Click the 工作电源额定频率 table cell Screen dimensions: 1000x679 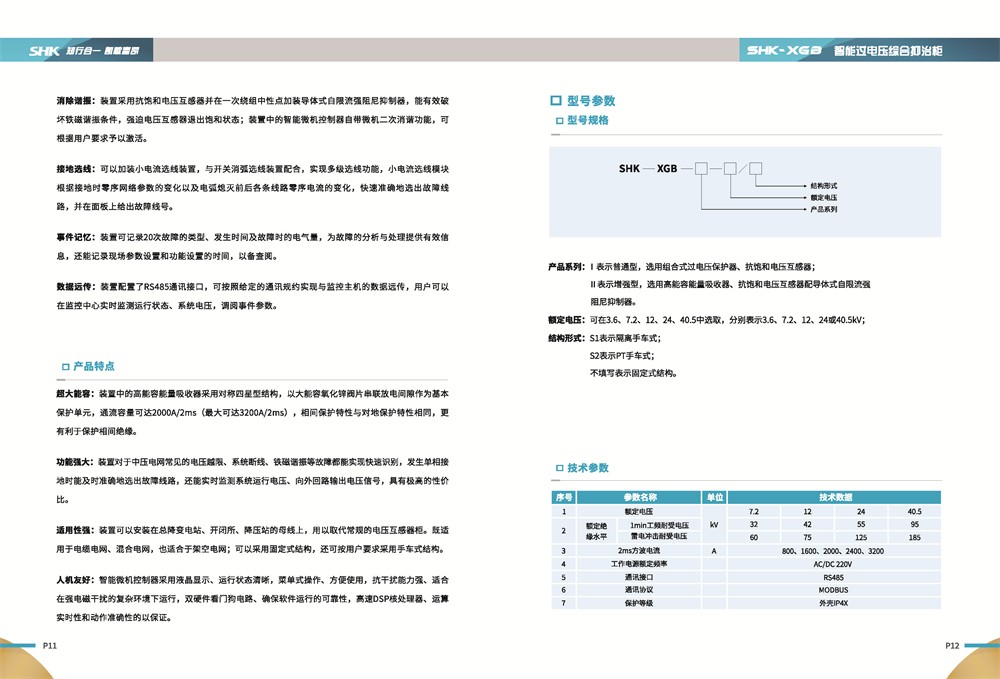(639, 564)
